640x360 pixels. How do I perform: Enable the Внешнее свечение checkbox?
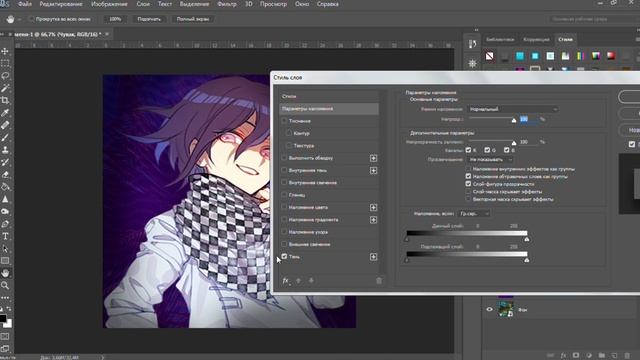coord(284,244)
